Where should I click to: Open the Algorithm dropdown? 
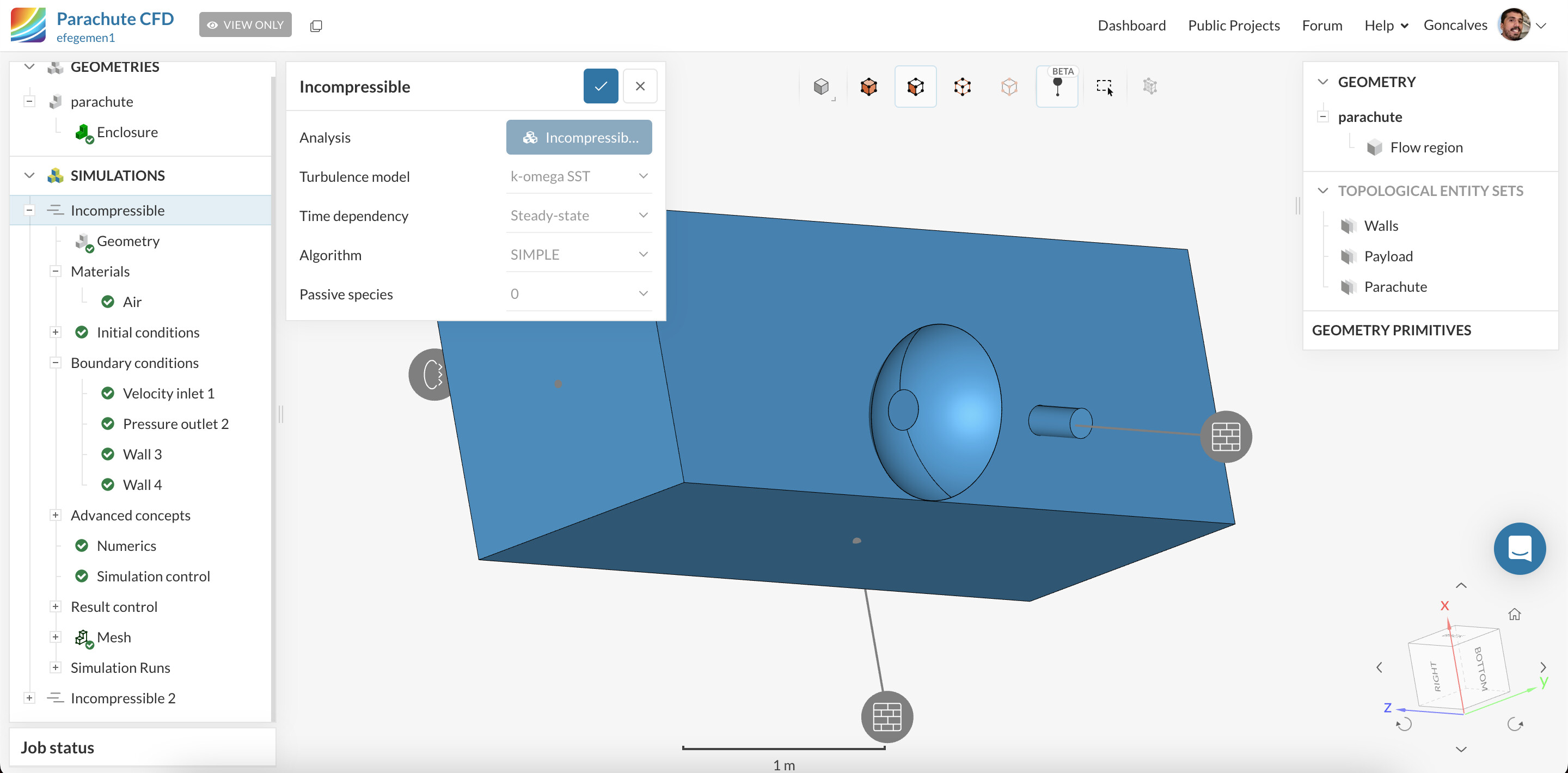click(578, 255)
